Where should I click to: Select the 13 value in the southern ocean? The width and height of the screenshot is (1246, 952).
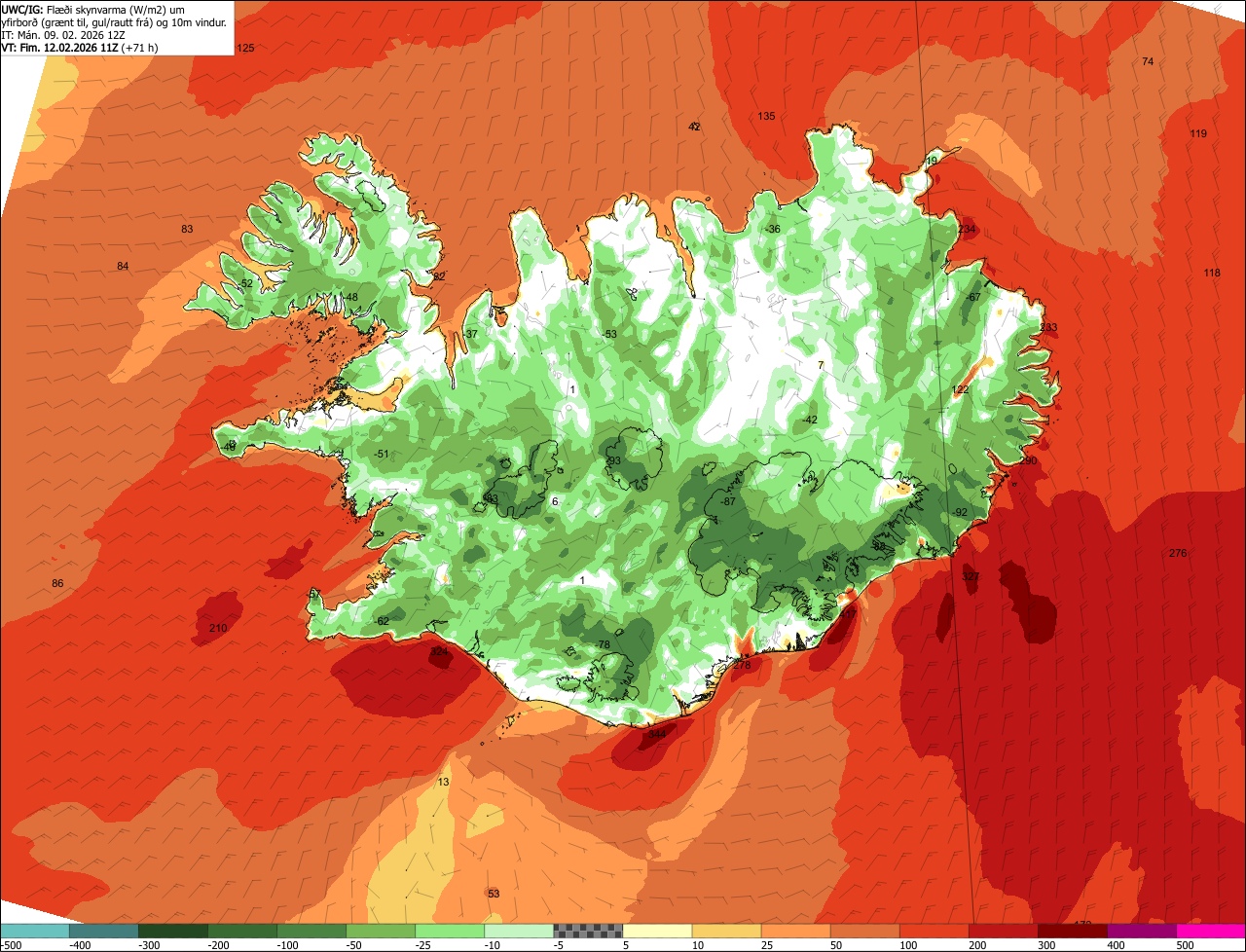point(444,782)
